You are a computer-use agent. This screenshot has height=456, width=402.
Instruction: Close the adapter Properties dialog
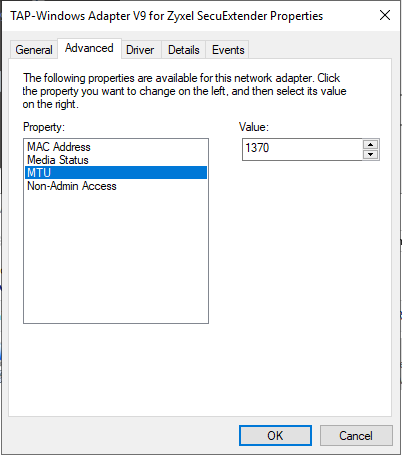pos(385,15)
